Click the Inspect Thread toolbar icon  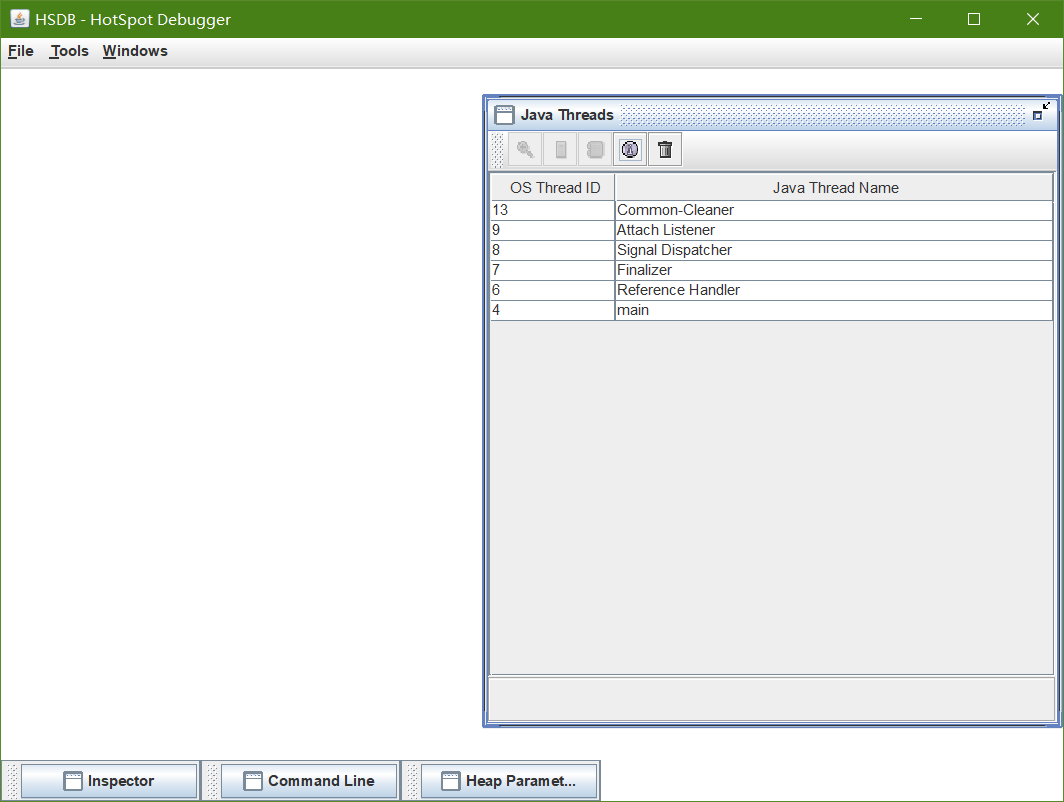click(x=525, y=149)
